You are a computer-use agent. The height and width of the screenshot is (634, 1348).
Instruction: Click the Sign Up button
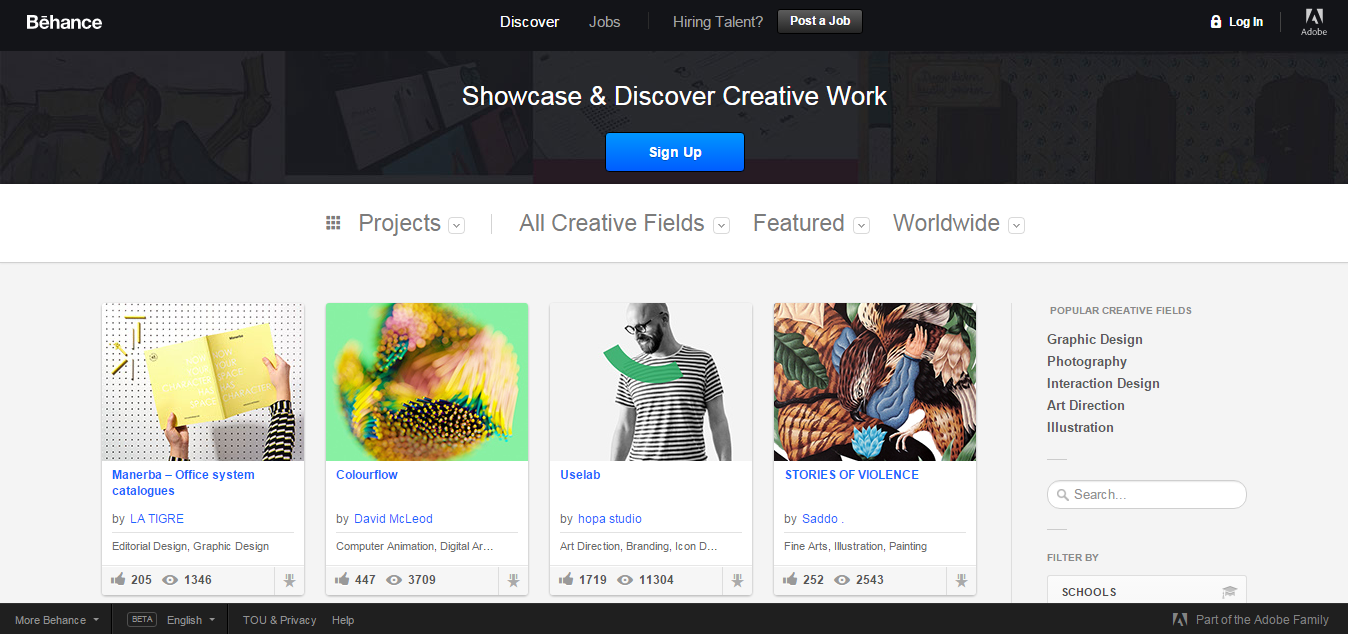click(674, 152)
